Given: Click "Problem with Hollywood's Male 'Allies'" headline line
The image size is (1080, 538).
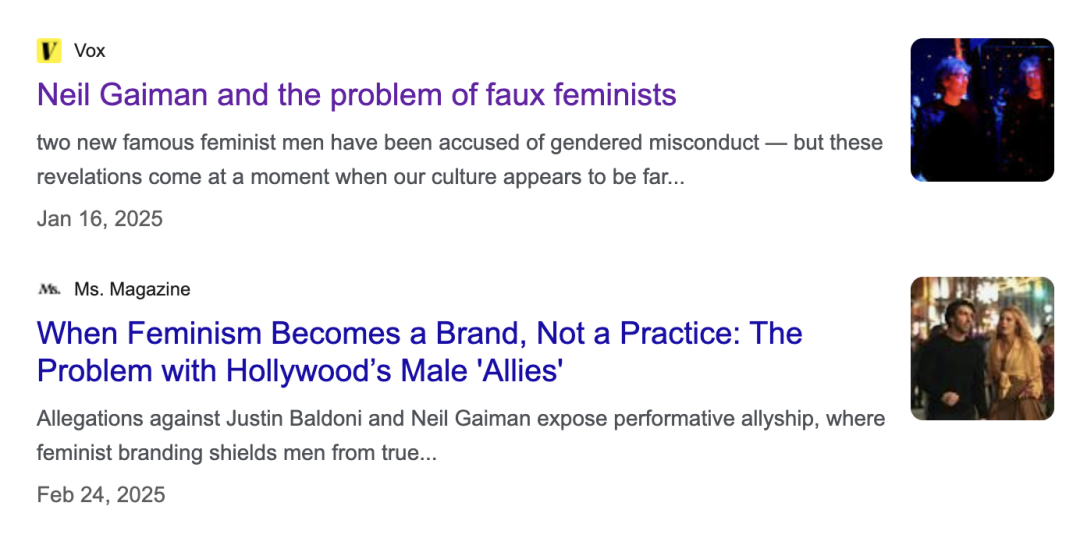Looking at the screenshot, I should click(300, 370).
